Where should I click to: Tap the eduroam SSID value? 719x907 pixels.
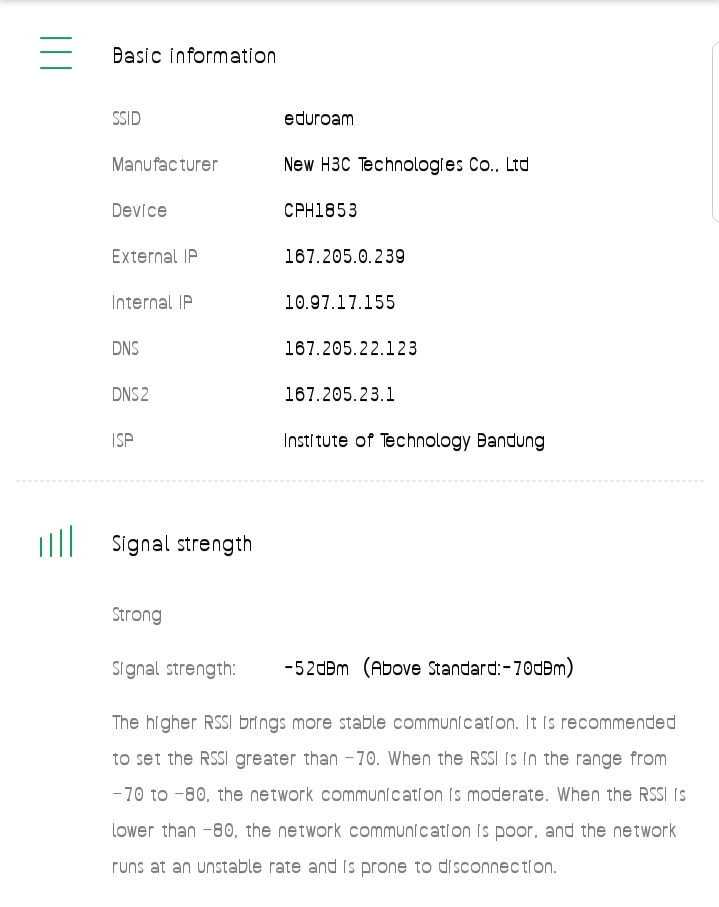coord(319,119)
